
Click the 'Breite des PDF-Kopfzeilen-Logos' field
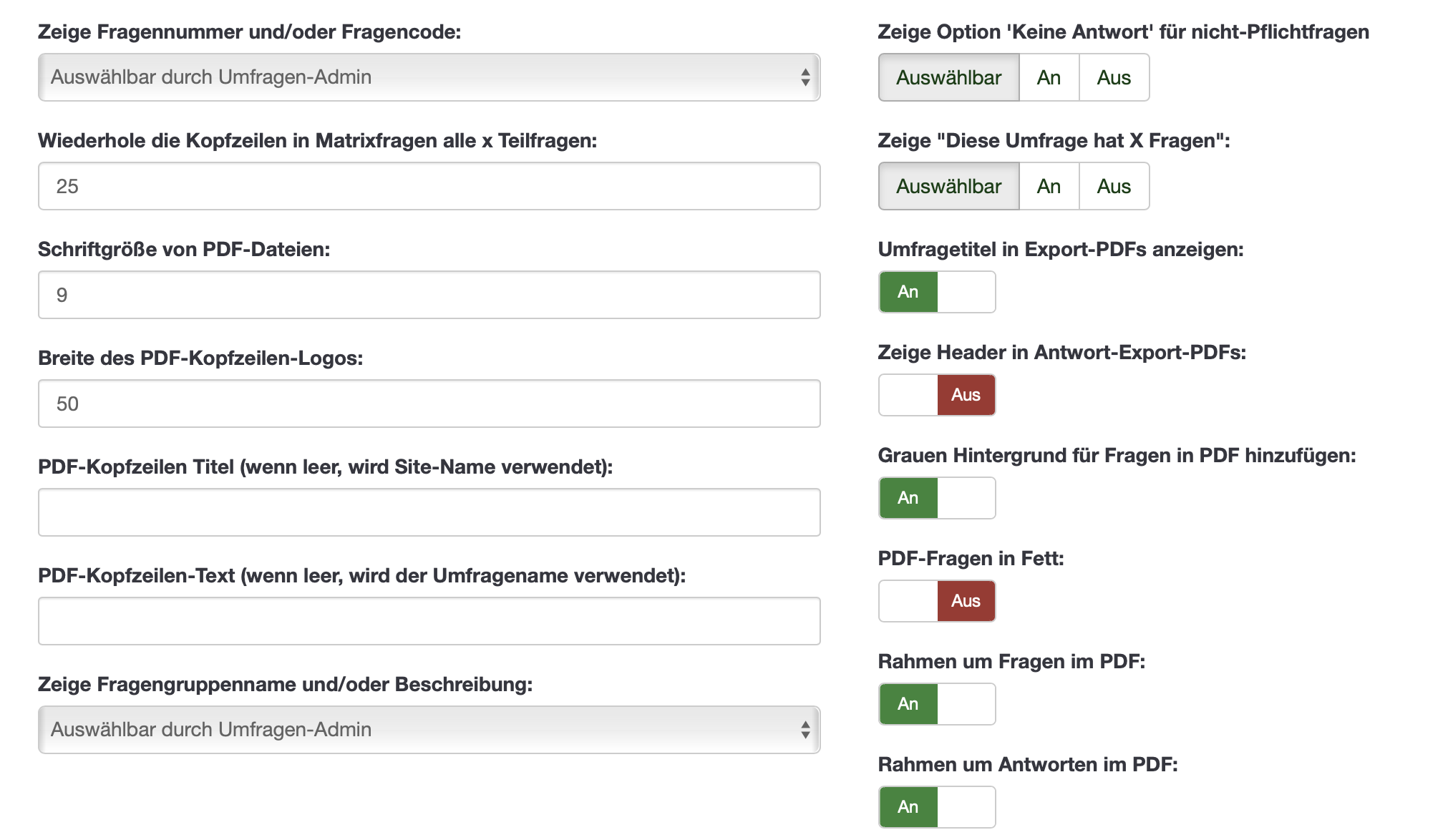pos(429,404)
